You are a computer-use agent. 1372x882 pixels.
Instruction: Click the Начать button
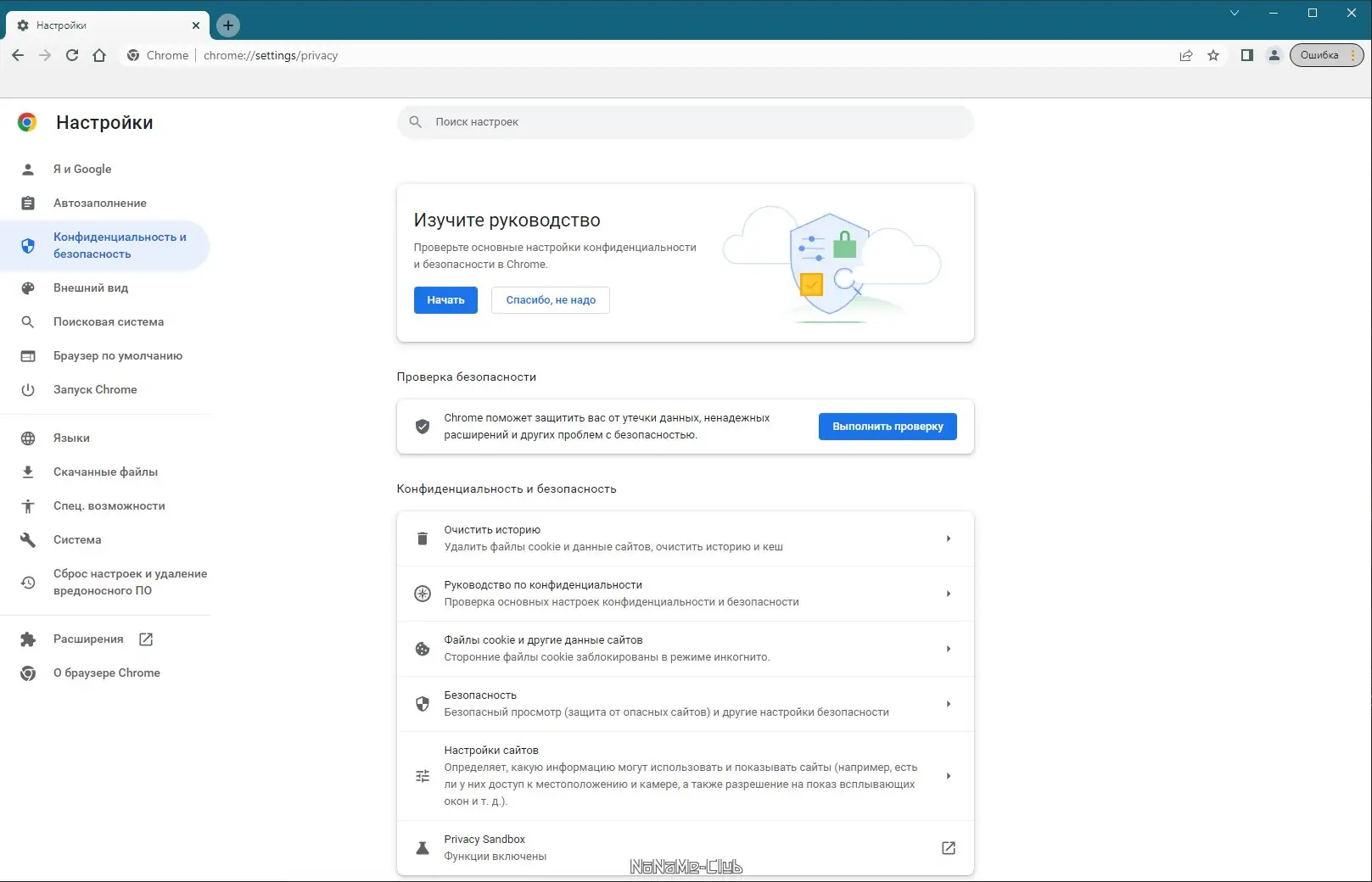(445, 299)
